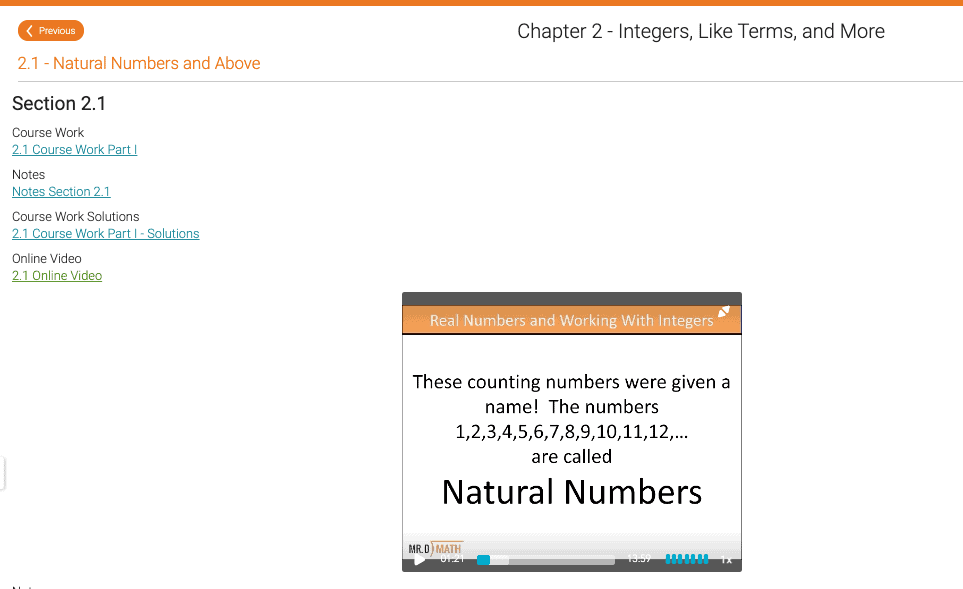The image size is (963, 589).
Task: Click the 2.1 - Natural Numbers and Above heading
Action: pyautogui.click(x=139, y=63)
